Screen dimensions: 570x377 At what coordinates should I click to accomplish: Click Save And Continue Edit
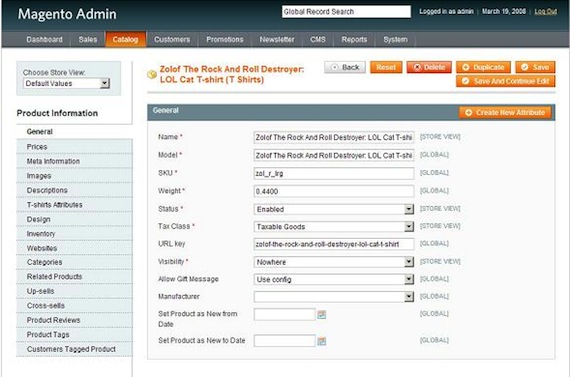(x=506, y=81)
